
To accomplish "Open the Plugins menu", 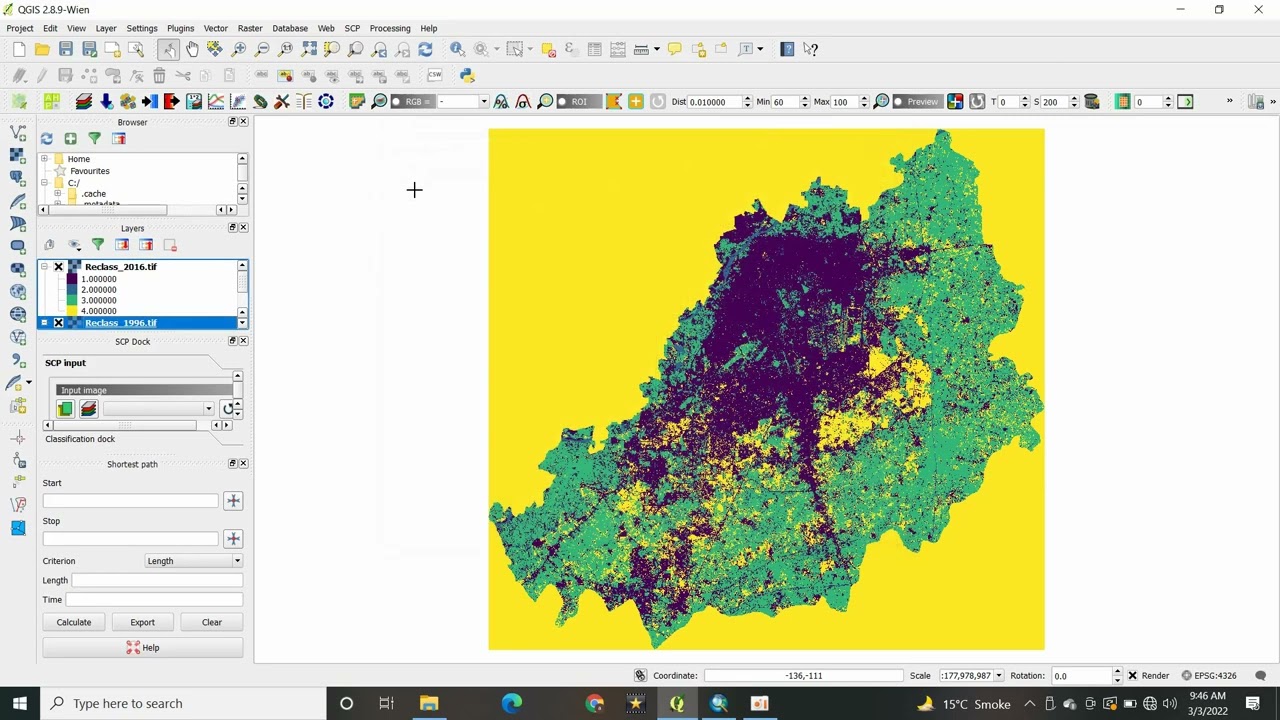I will [180, 28].
